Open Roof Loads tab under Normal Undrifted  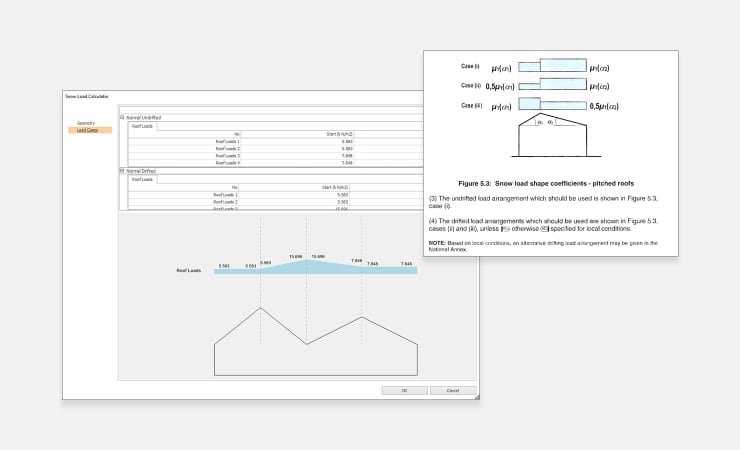(x=142, y=126)
